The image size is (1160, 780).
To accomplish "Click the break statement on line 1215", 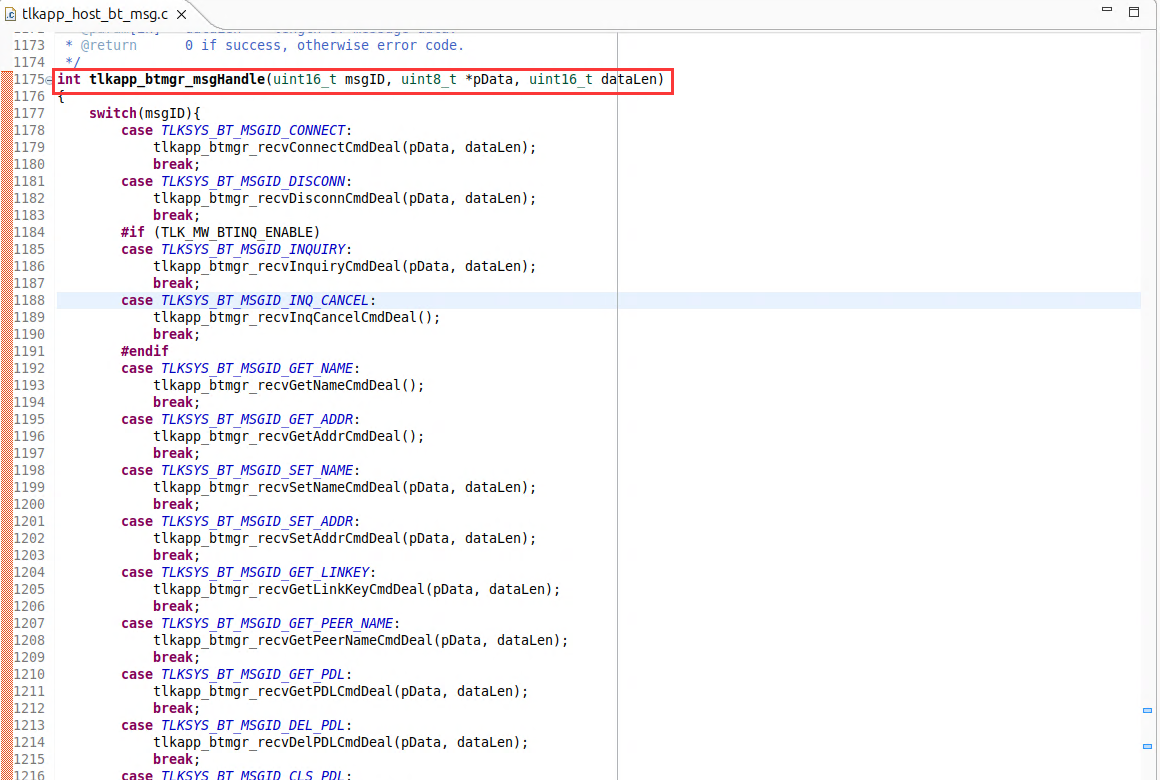I will coord(176,760).
